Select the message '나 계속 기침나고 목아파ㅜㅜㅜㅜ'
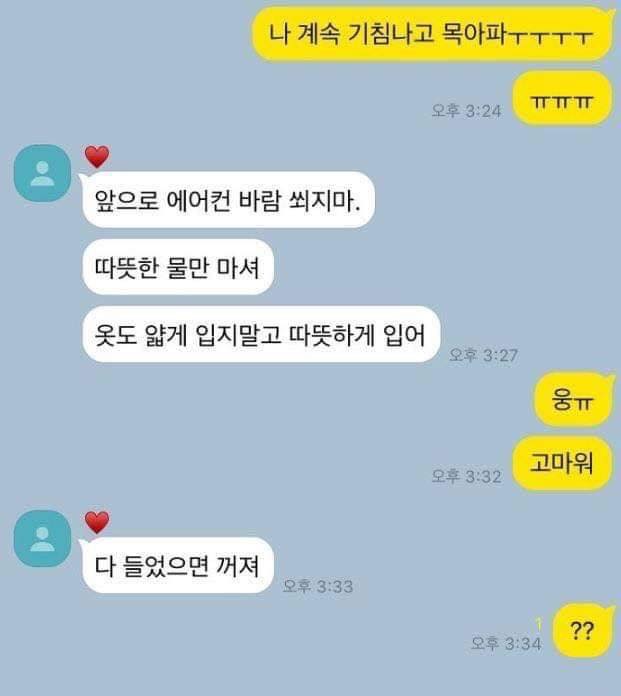This screenshot has width=621, height=696. 432,34
